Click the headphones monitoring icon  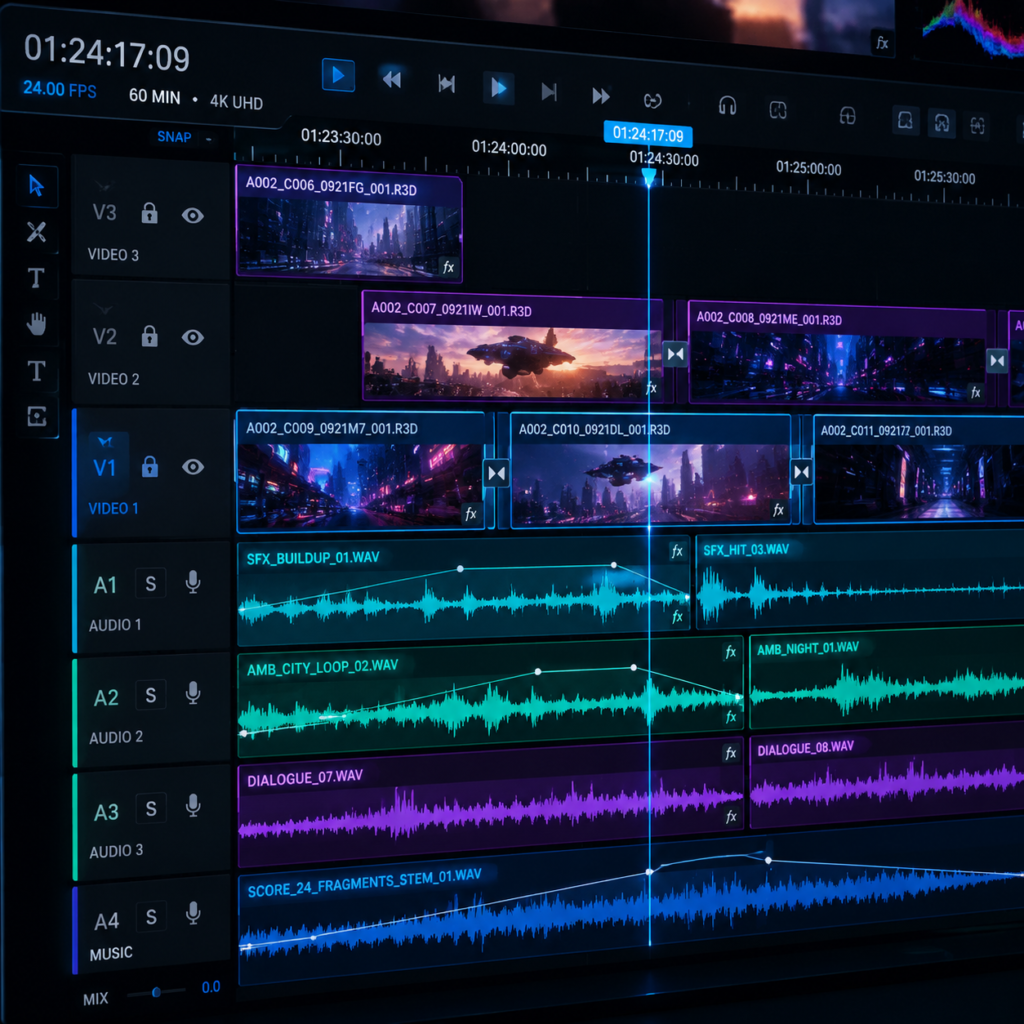pyautogui.click(x=728, y=105)
